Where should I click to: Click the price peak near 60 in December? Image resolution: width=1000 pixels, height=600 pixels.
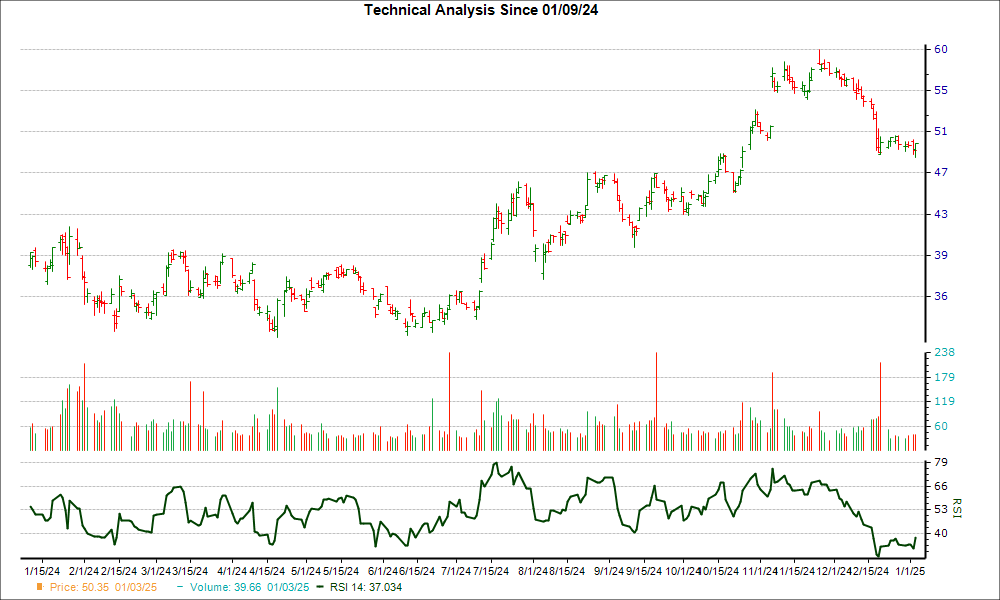click(x=819, y=53)
